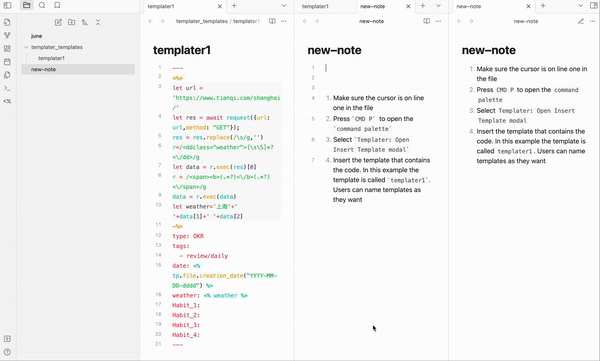Open graph view from the ribbon
The image size is (600, 361).
pyautogui.click(x=7, y=35)
